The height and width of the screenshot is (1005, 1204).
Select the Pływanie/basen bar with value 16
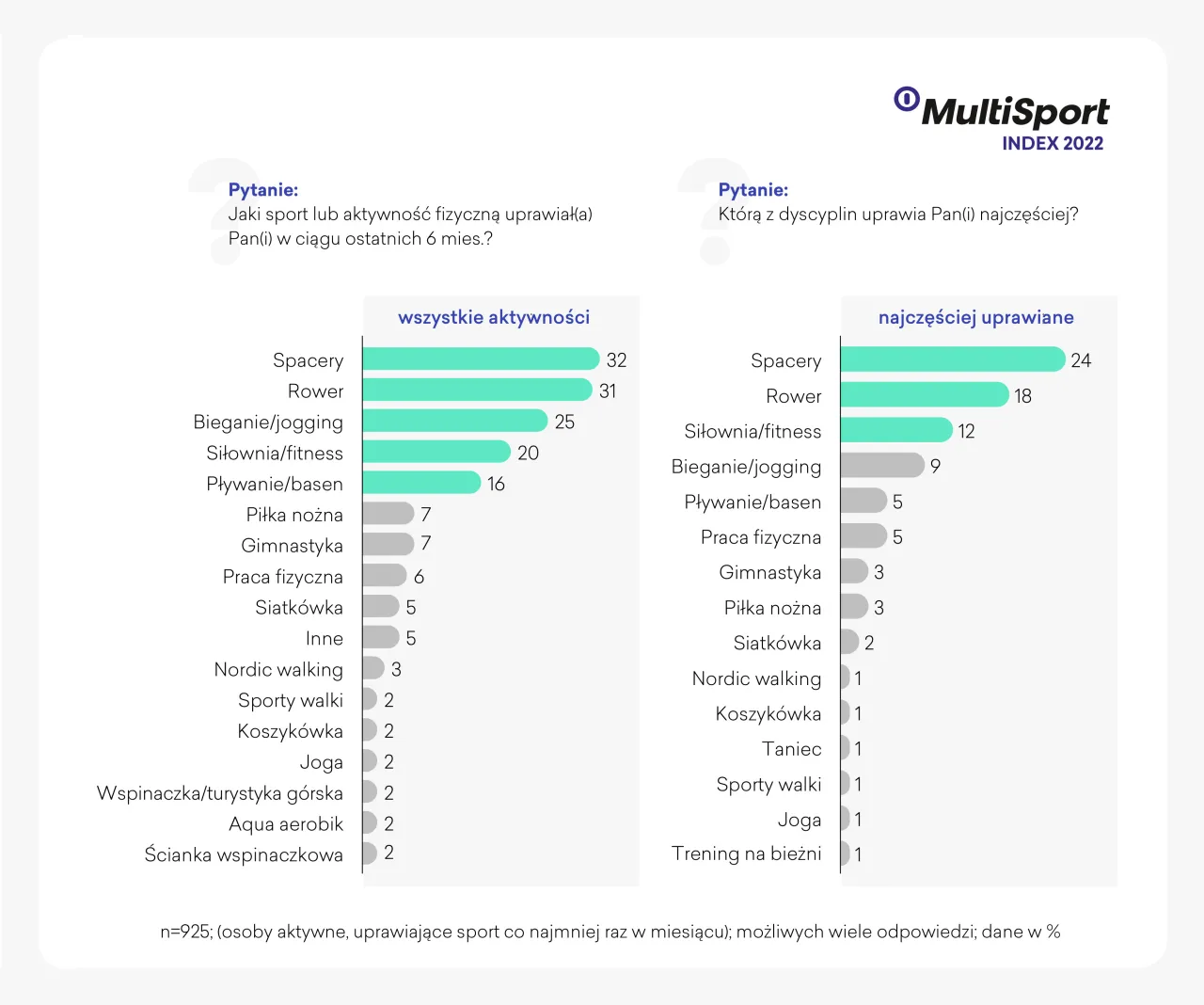click(420, 484)
